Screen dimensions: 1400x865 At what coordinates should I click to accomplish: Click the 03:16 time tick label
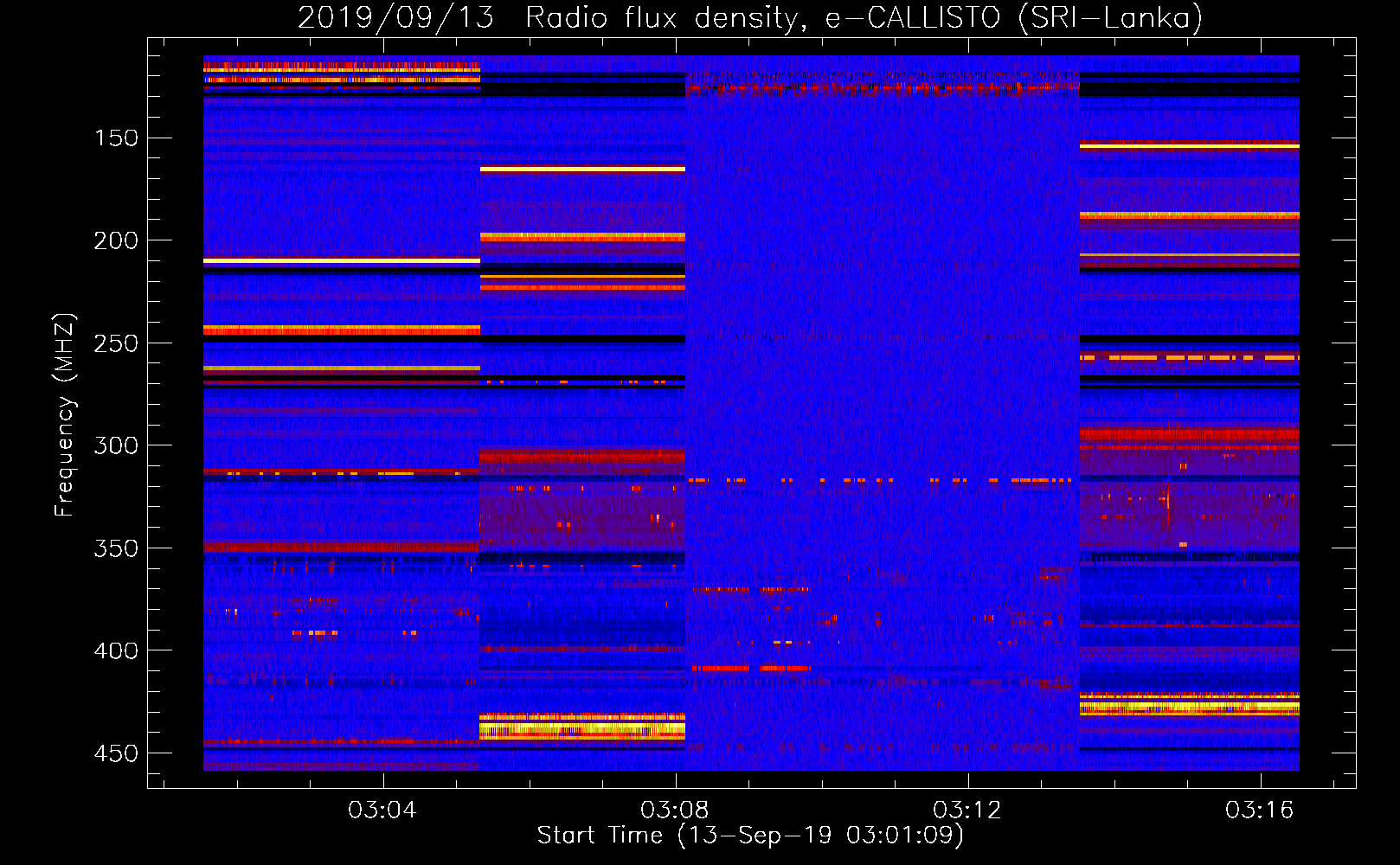(x=1259, y=810)
